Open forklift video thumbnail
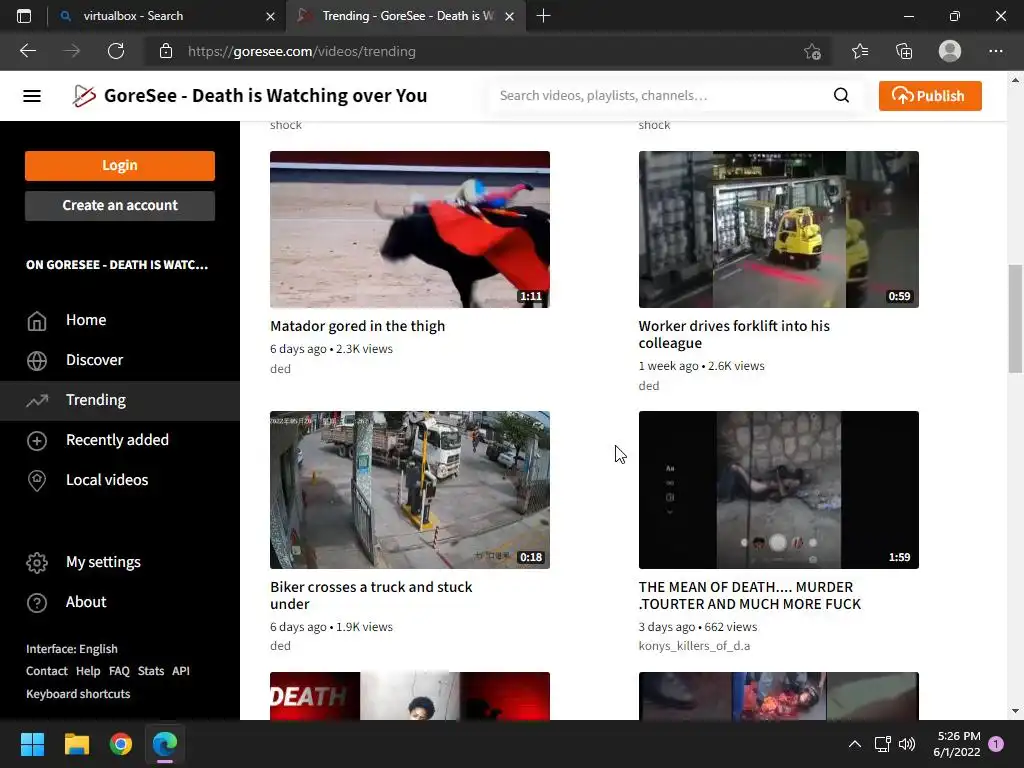This screenshot has width=1024, height=768. (778, 229)
